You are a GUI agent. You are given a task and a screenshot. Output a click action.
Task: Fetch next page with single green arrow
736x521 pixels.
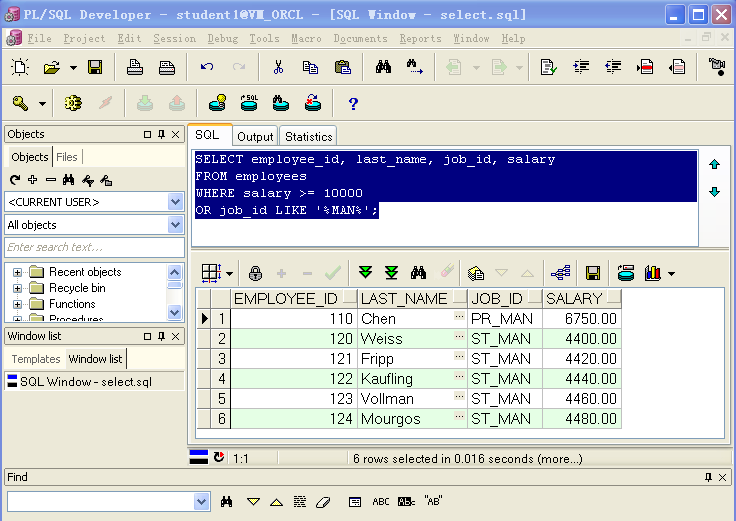coord(366,273)
